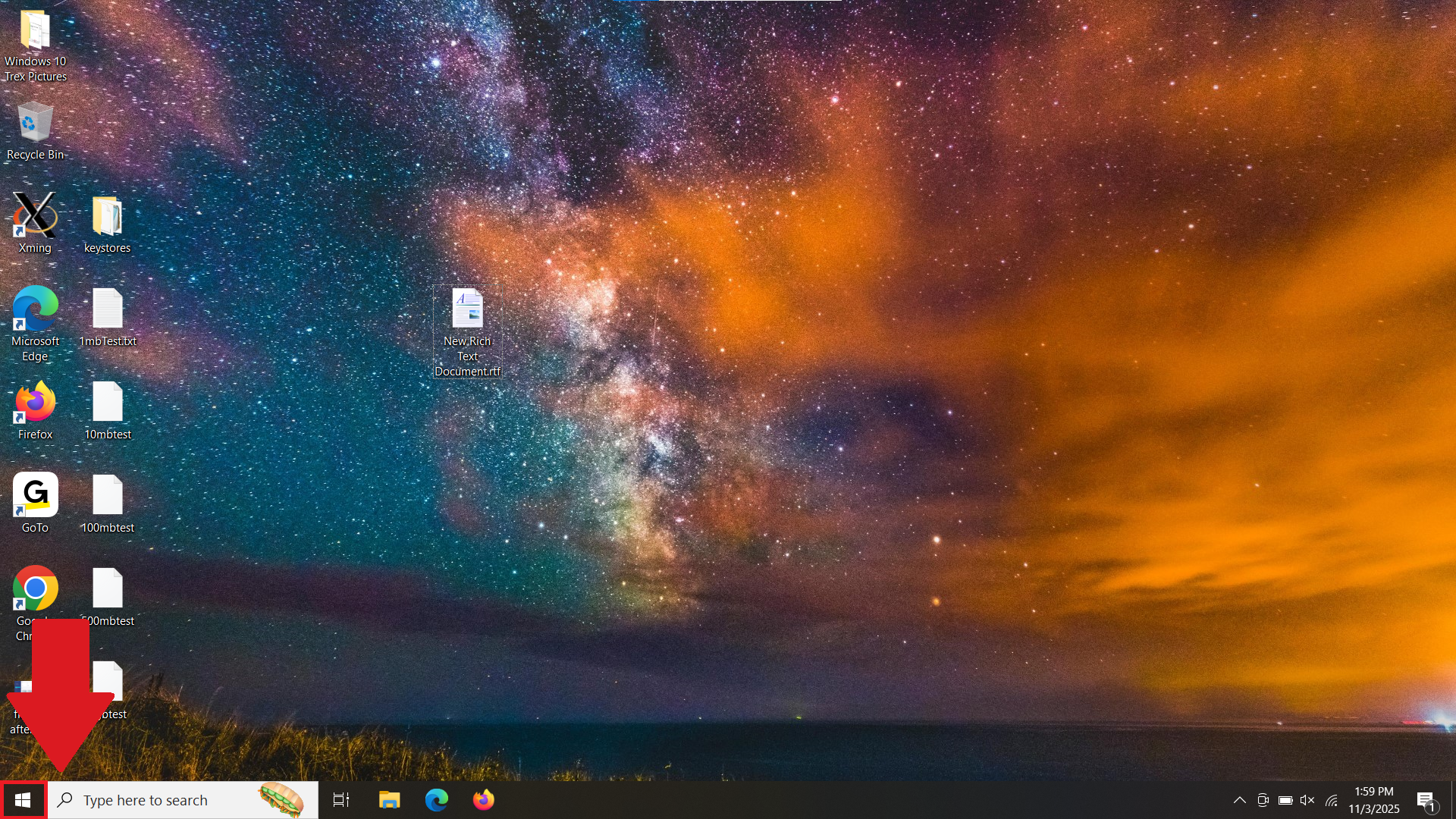Image resolution: width=1456 pixels, height=819 pixels.
Task: Launch File Explorer from the taskbar
Action: pos(389,800)
